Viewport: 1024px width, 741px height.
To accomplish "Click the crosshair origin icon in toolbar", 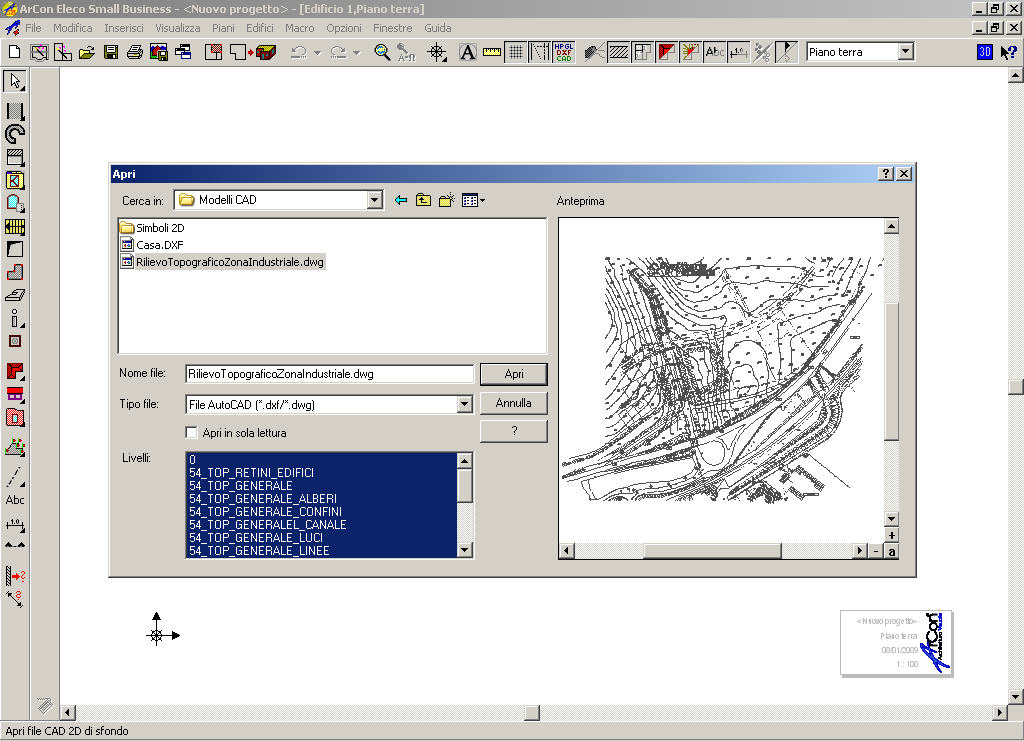I will pyautogui.click(x=437, y=52).
